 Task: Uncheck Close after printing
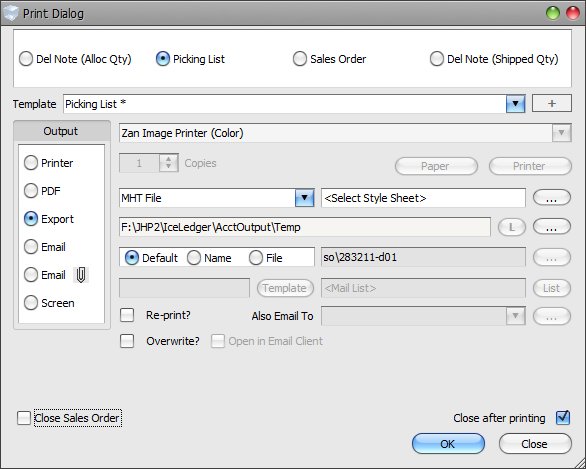click(x=563, y=417)
